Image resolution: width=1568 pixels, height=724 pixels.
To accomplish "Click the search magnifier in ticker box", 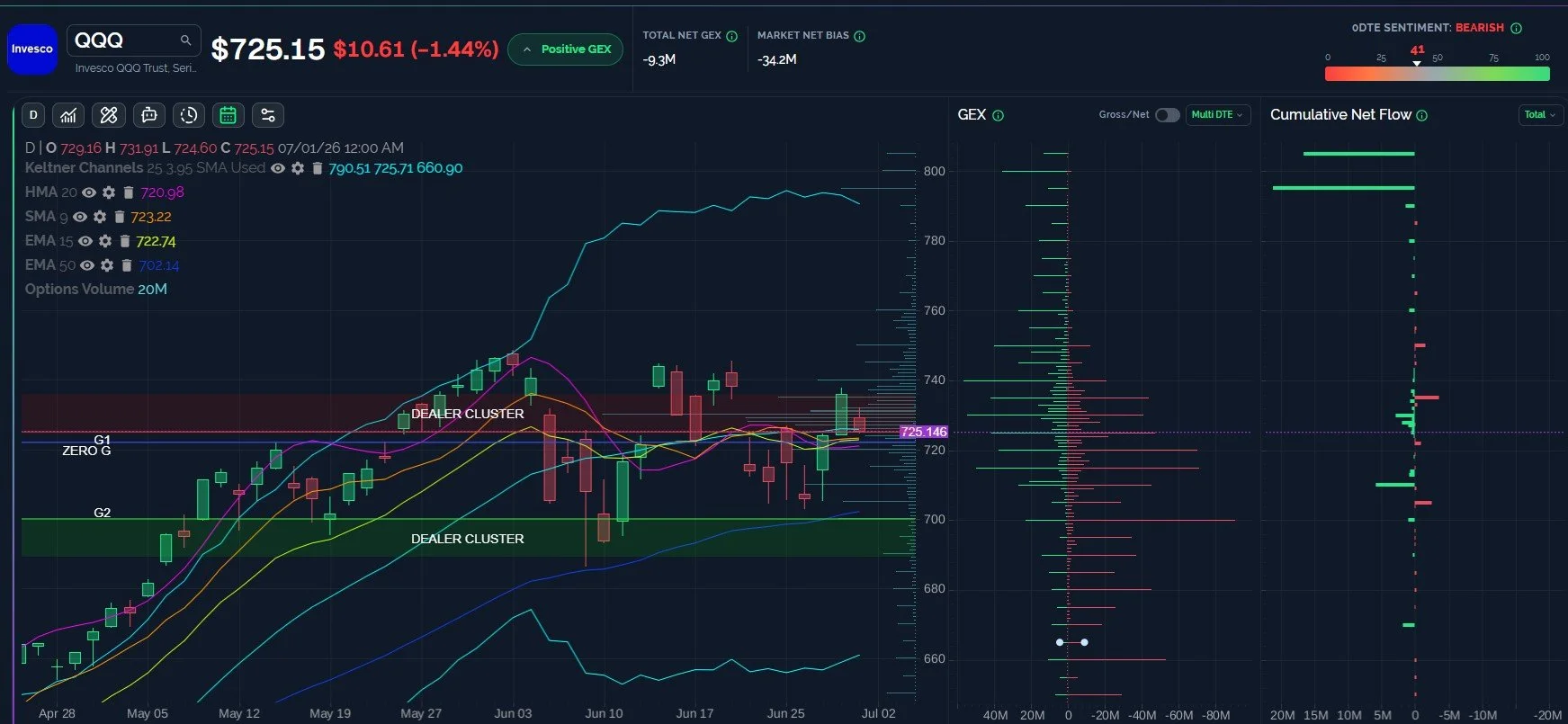I will pyautogui.click(x=185, y=40).
